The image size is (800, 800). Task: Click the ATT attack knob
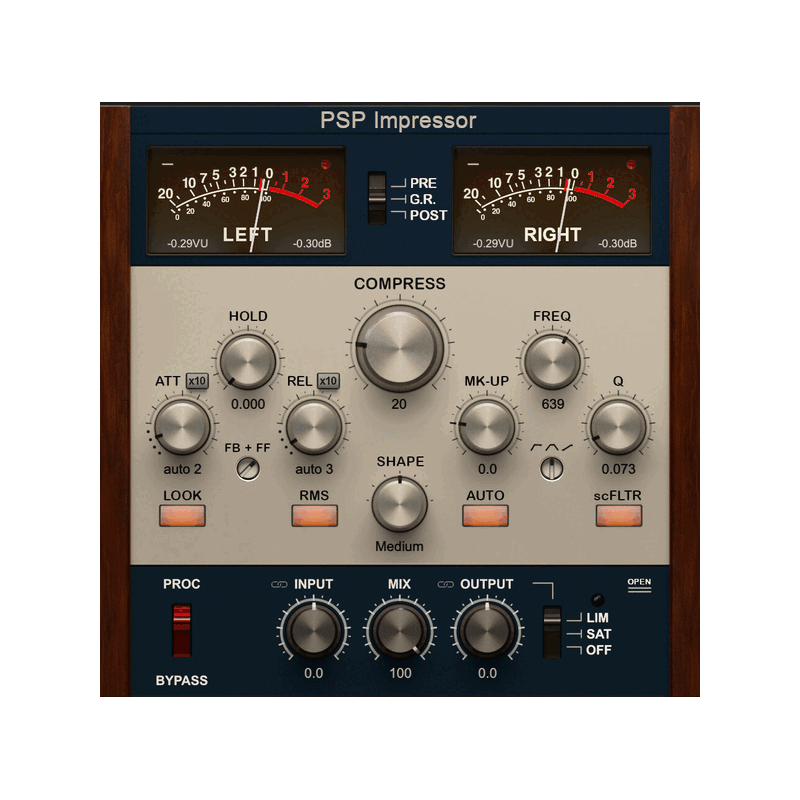tap(182, 427)
